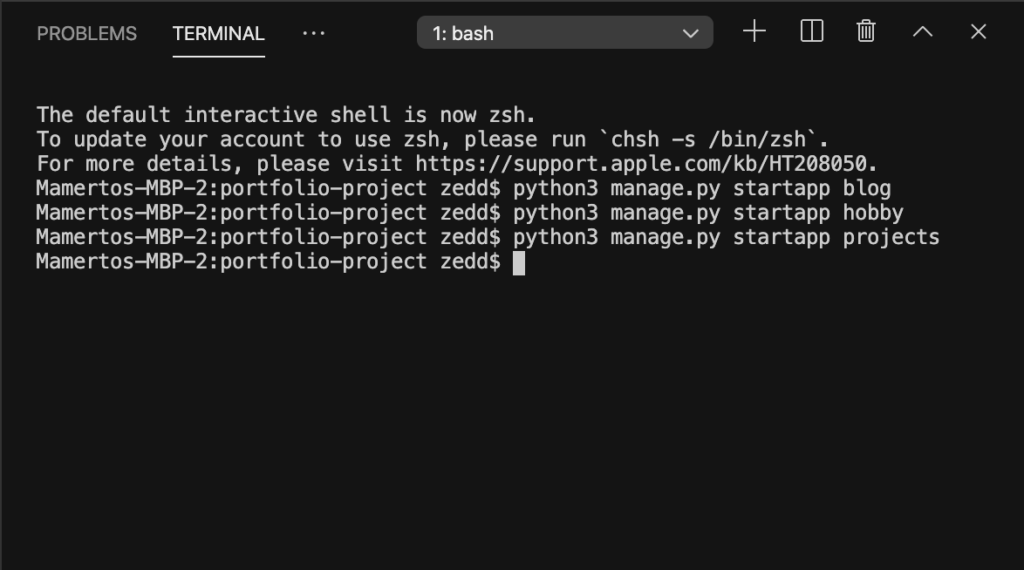Kill terminal using trash can icon
Screen dimensions: 1024x570
point(866,31)
